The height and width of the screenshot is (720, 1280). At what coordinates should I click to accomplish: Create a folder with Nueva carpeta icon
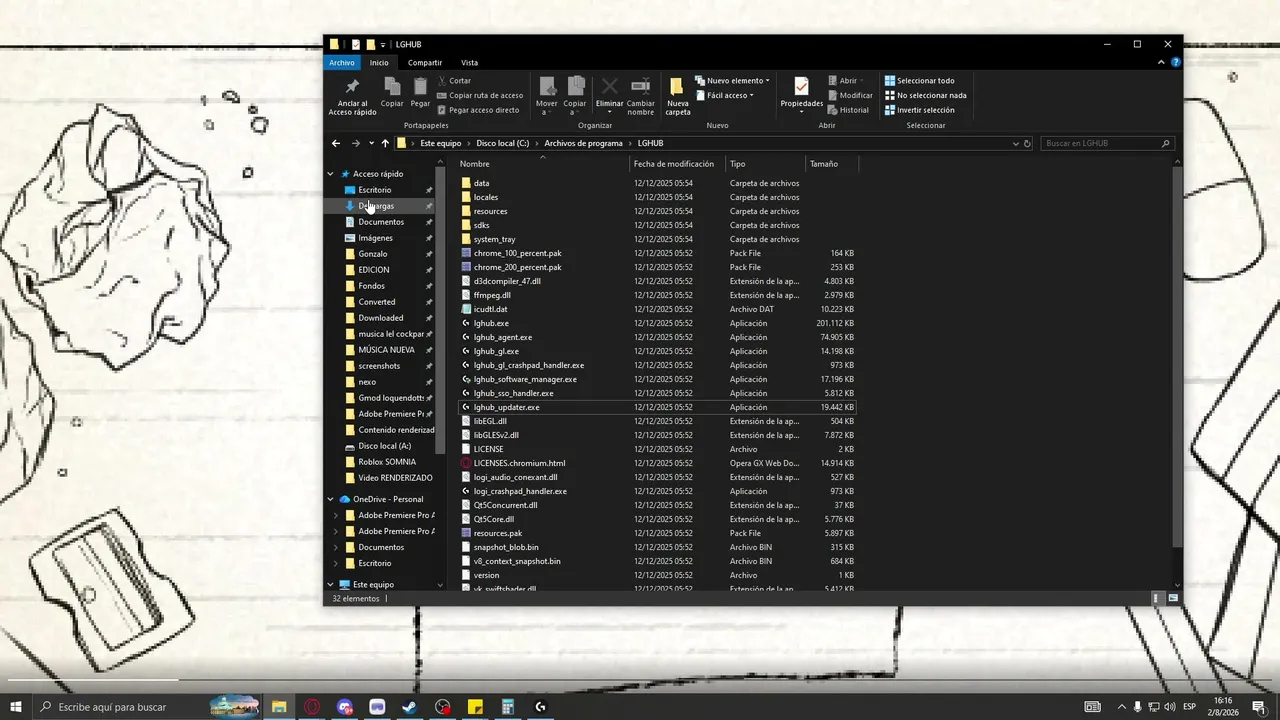[x=677, y=87]
